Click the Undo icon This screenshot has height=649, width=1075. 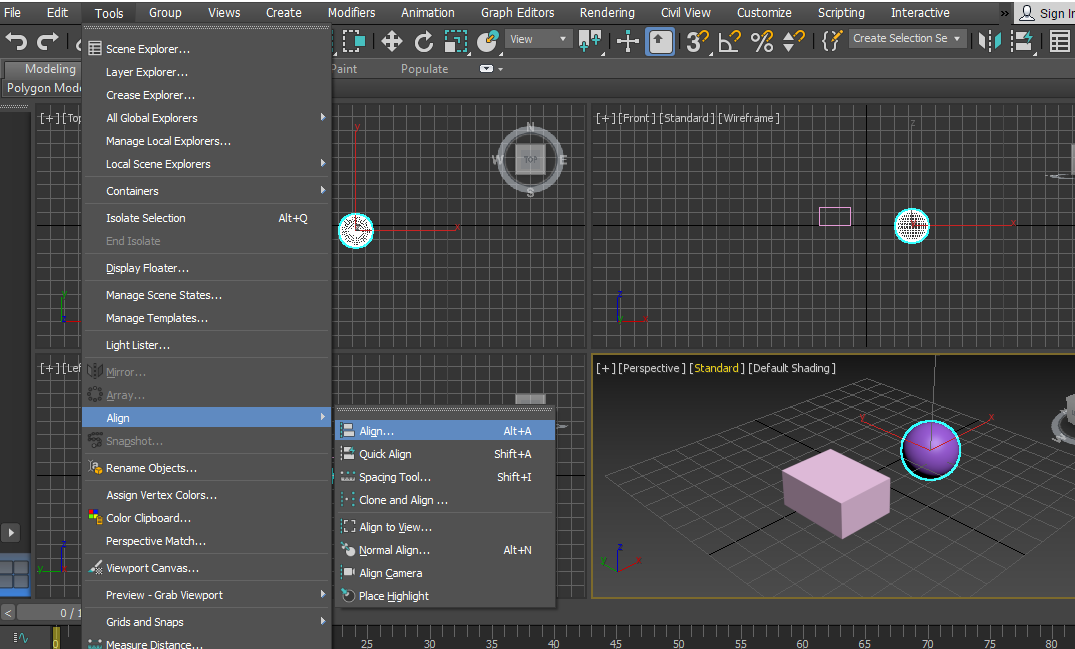pos(15,41)
